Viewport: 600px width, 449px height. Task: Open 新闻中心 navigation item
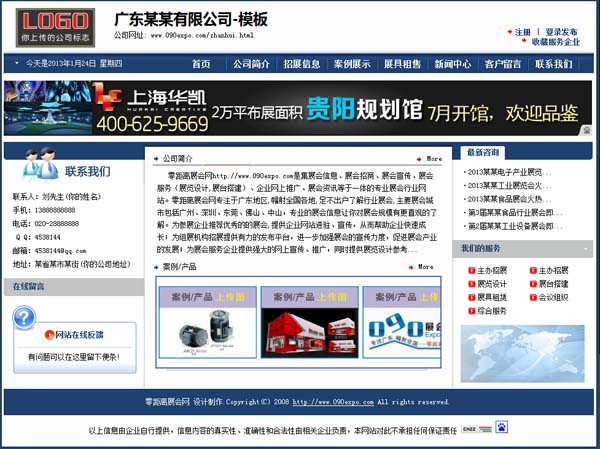coord(453,64)
